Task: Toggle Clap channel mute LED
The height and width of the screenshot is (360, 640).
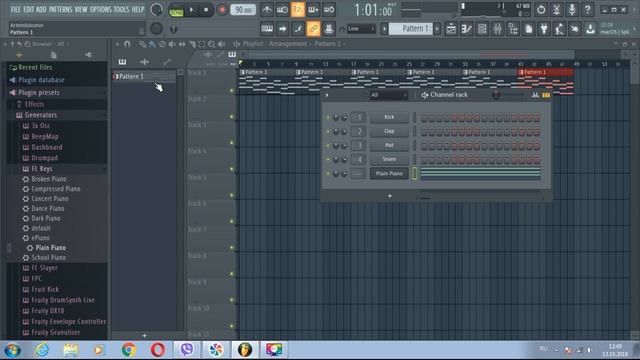Action: coord(328,131)
